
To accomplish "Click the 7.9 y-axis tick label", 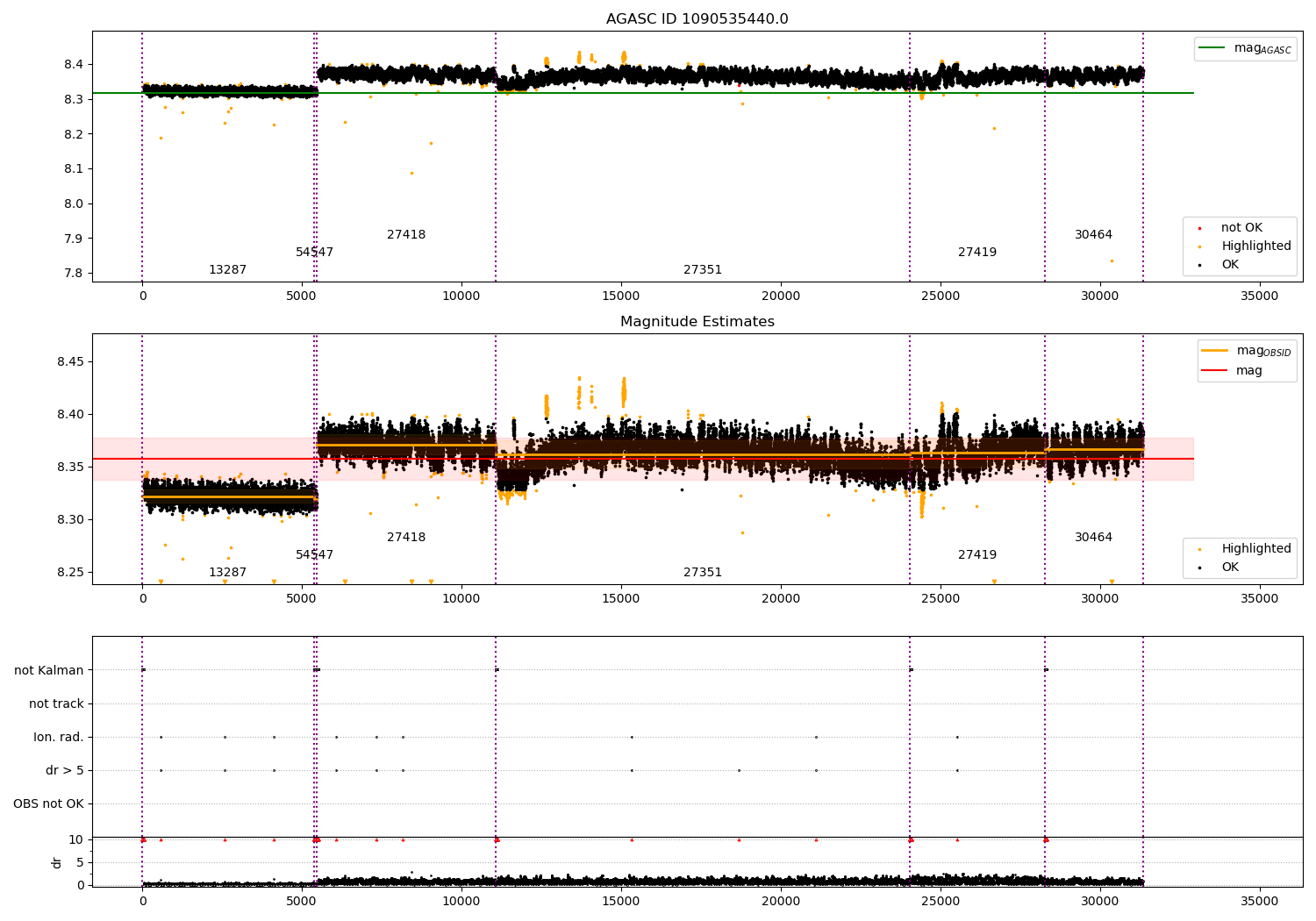I will tap(74, 239).
